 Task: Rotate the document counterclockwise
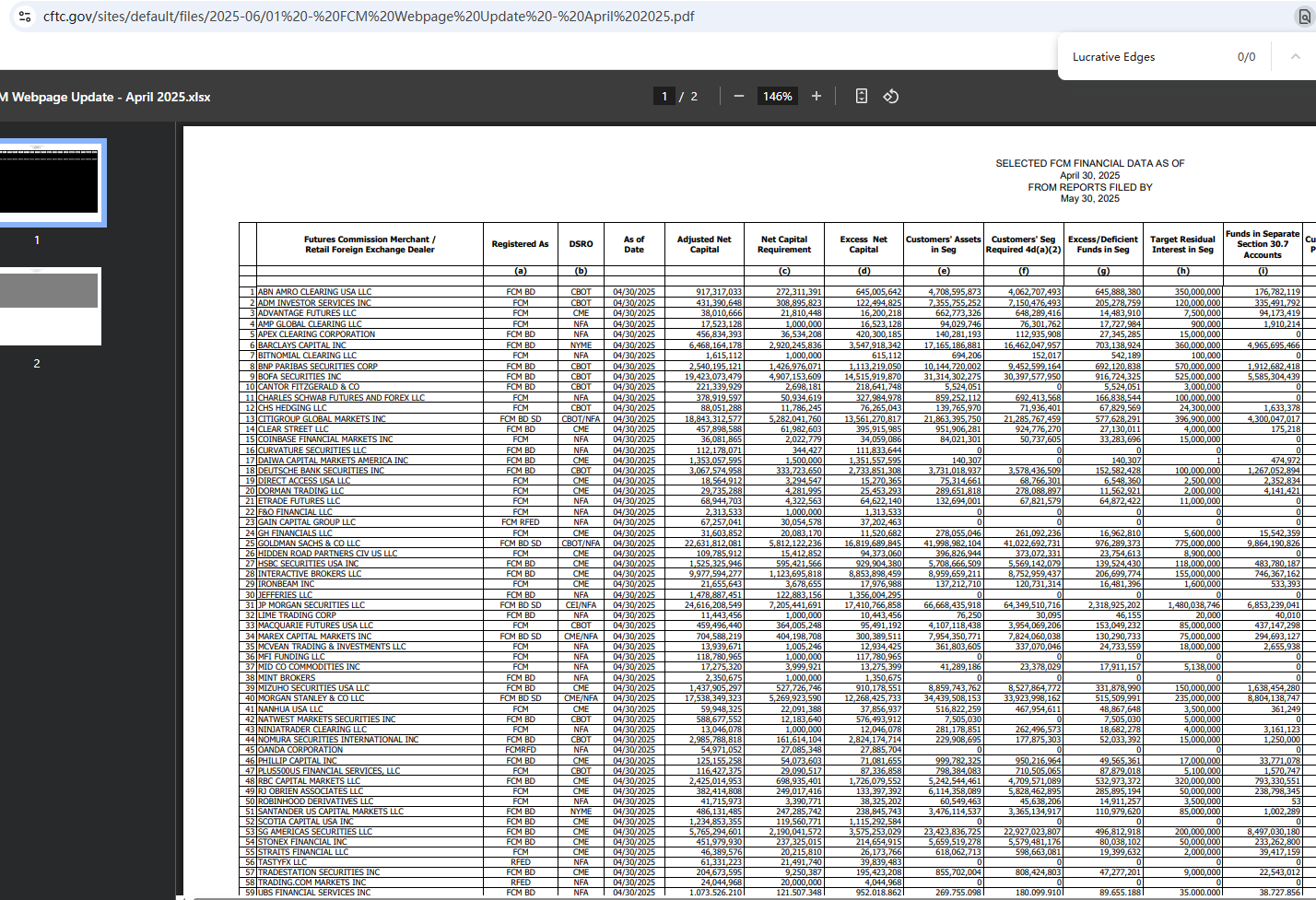891,96
